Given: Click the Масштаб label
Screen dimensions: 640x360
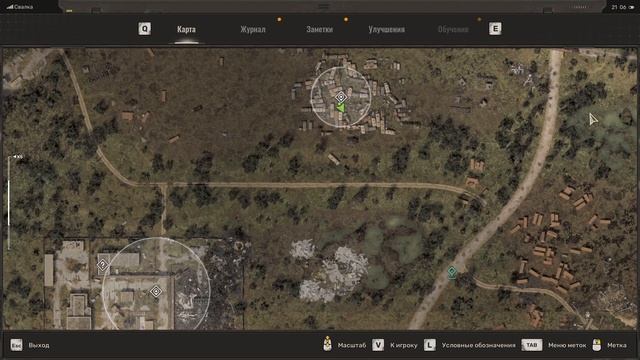Looking at the screenshot, I should (352, 345).
